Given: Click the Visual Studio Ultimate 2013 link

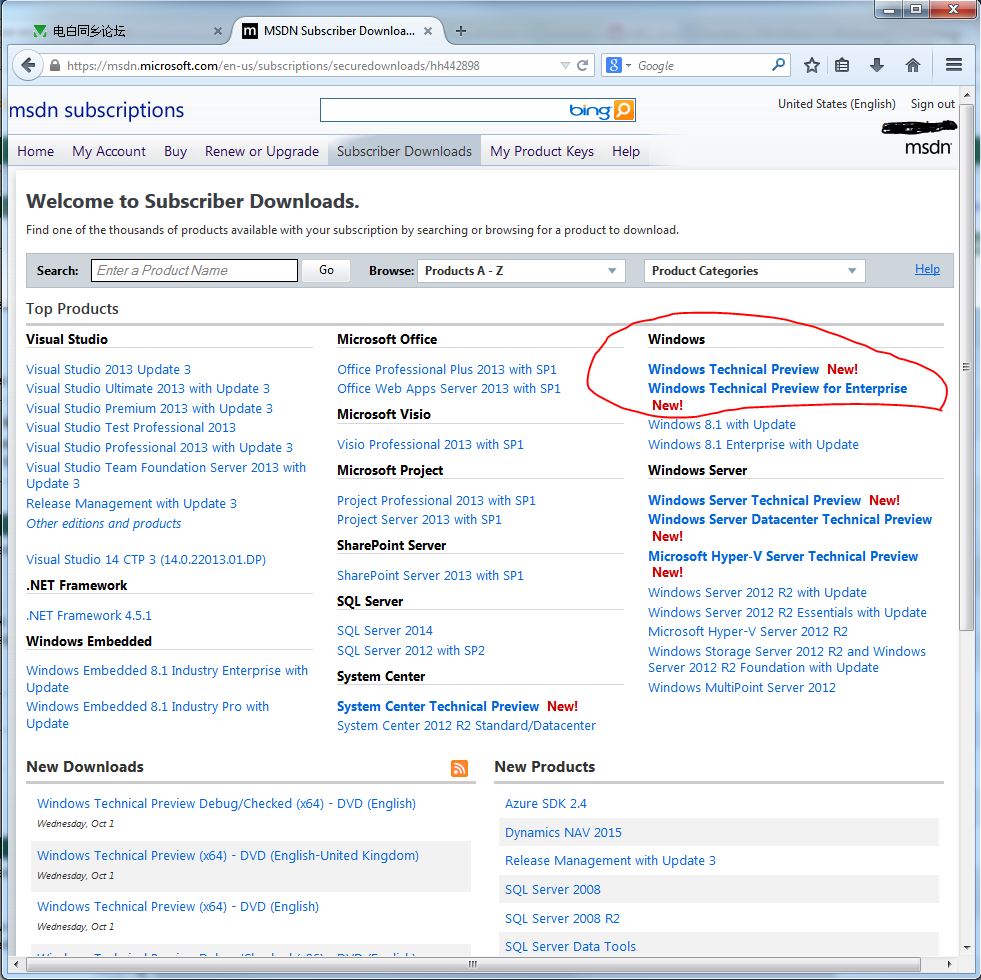Looking at the screenshot, I should (148, 389).
